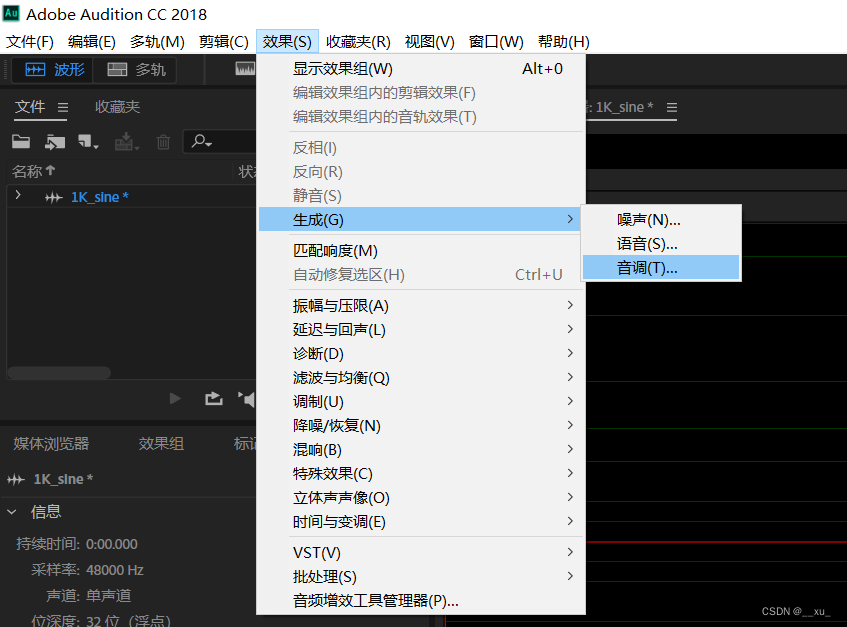847x627 pixels.
Task: Click the loop playback icon in Files panel
Action: click(x=214, y=399)
